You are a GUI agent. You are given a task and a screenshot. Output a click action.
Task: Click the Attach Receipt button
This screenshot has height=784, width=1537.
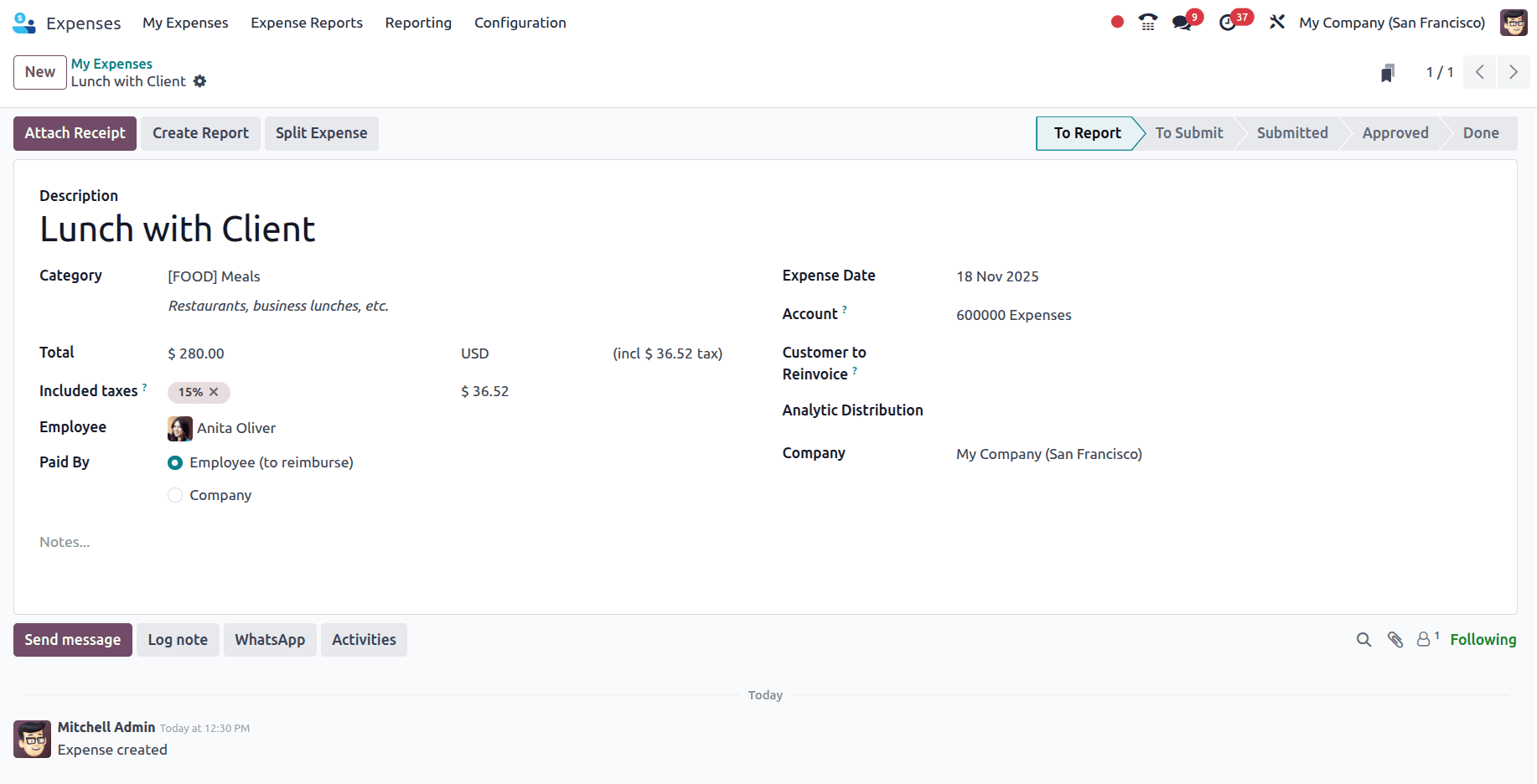click(x=75, y=132)
